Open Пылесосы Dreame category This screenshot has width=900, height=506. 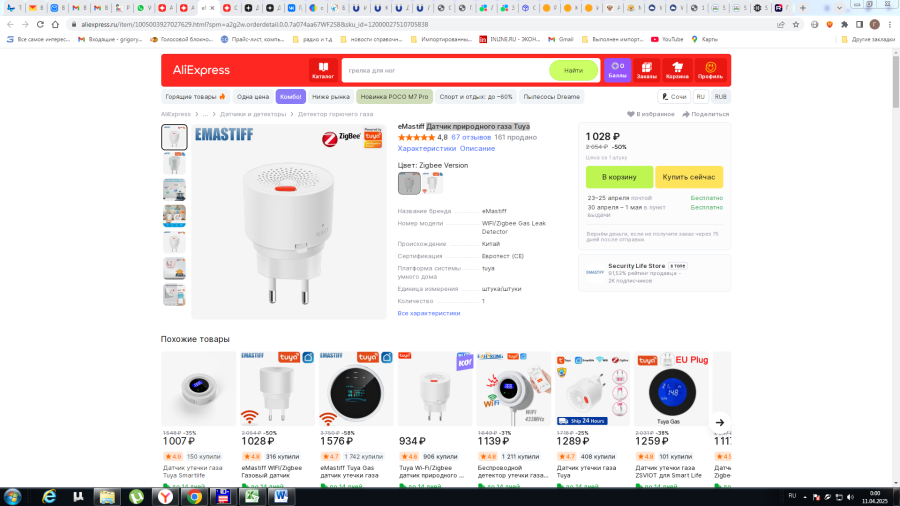(552, 97)
